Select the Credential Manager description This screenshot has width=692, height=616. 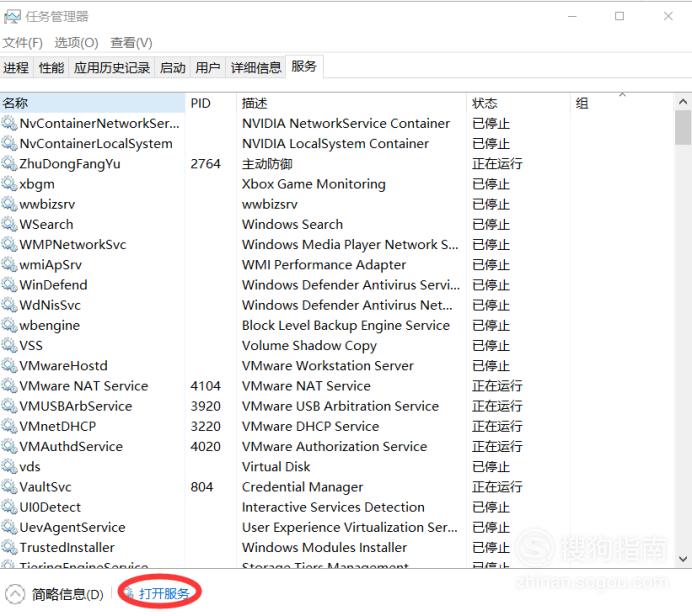tap(302, 487)
